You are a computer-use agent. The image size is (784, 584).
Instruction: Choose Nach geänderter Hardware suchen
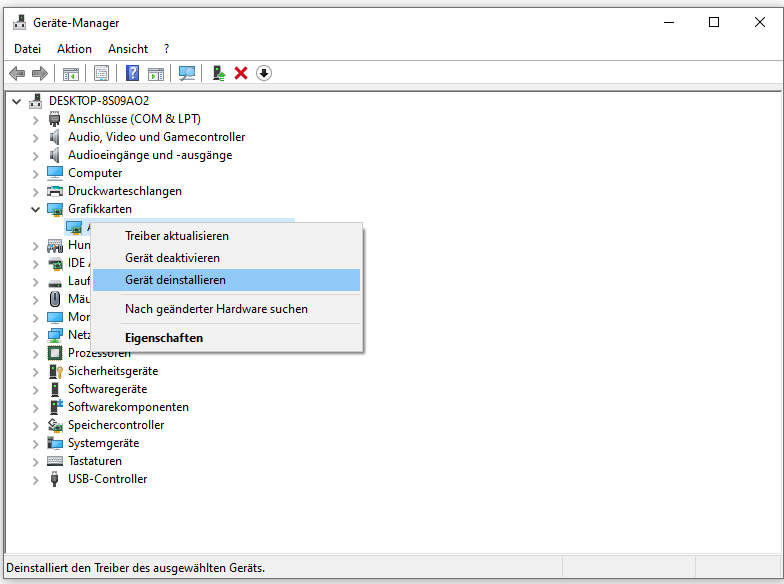pos(226,309)
